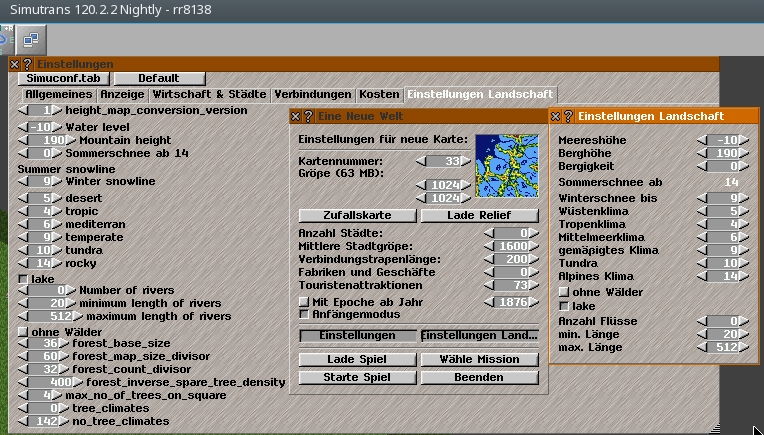The image size is (764, 435).
Task: Lower Meereshöhe with its left arrow
Action: 702,140
